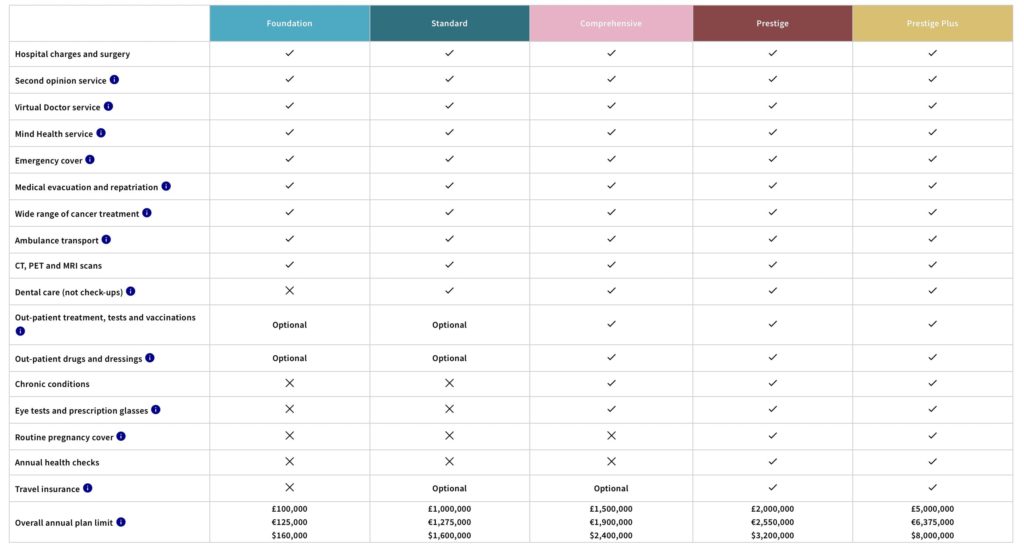
Task: Show Travel insurance info icon details
Action: click(x=88, y=488)
